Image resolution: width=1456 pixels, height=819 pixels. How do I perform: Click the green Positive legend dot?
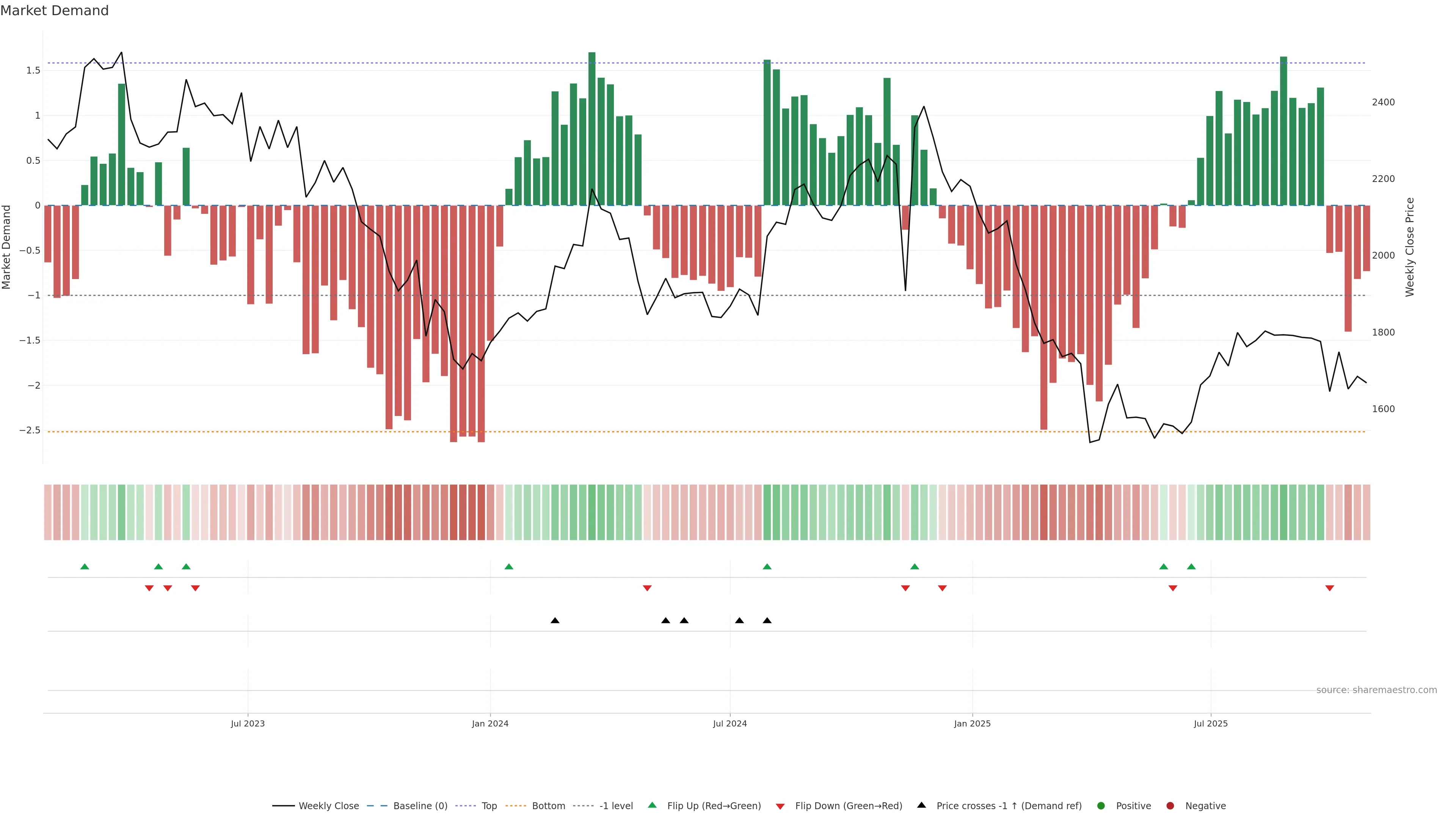click(x=1100, y=806)
